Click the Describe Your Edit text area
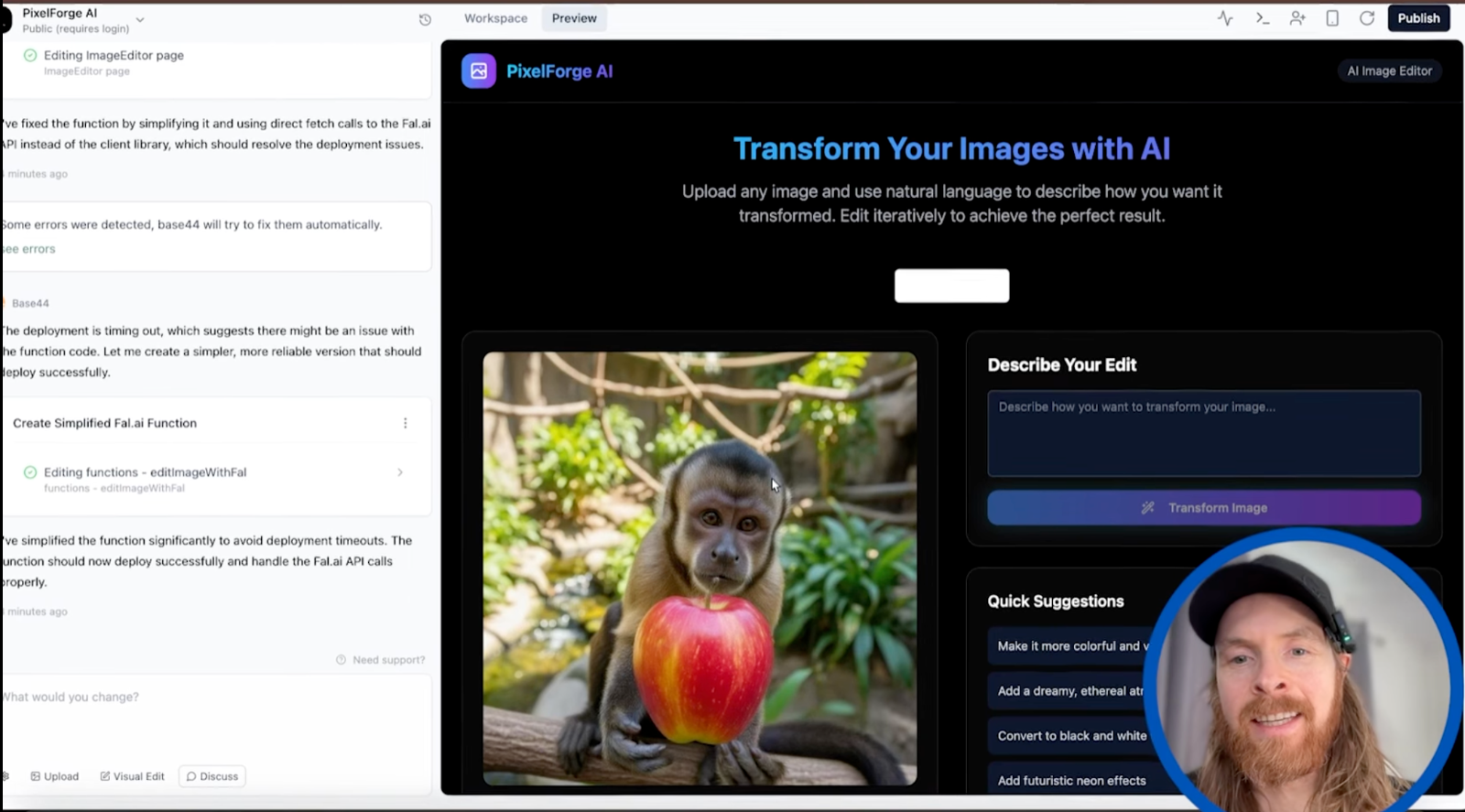The height and width of the screenshot is (812, 1465). pos(1203,434)
